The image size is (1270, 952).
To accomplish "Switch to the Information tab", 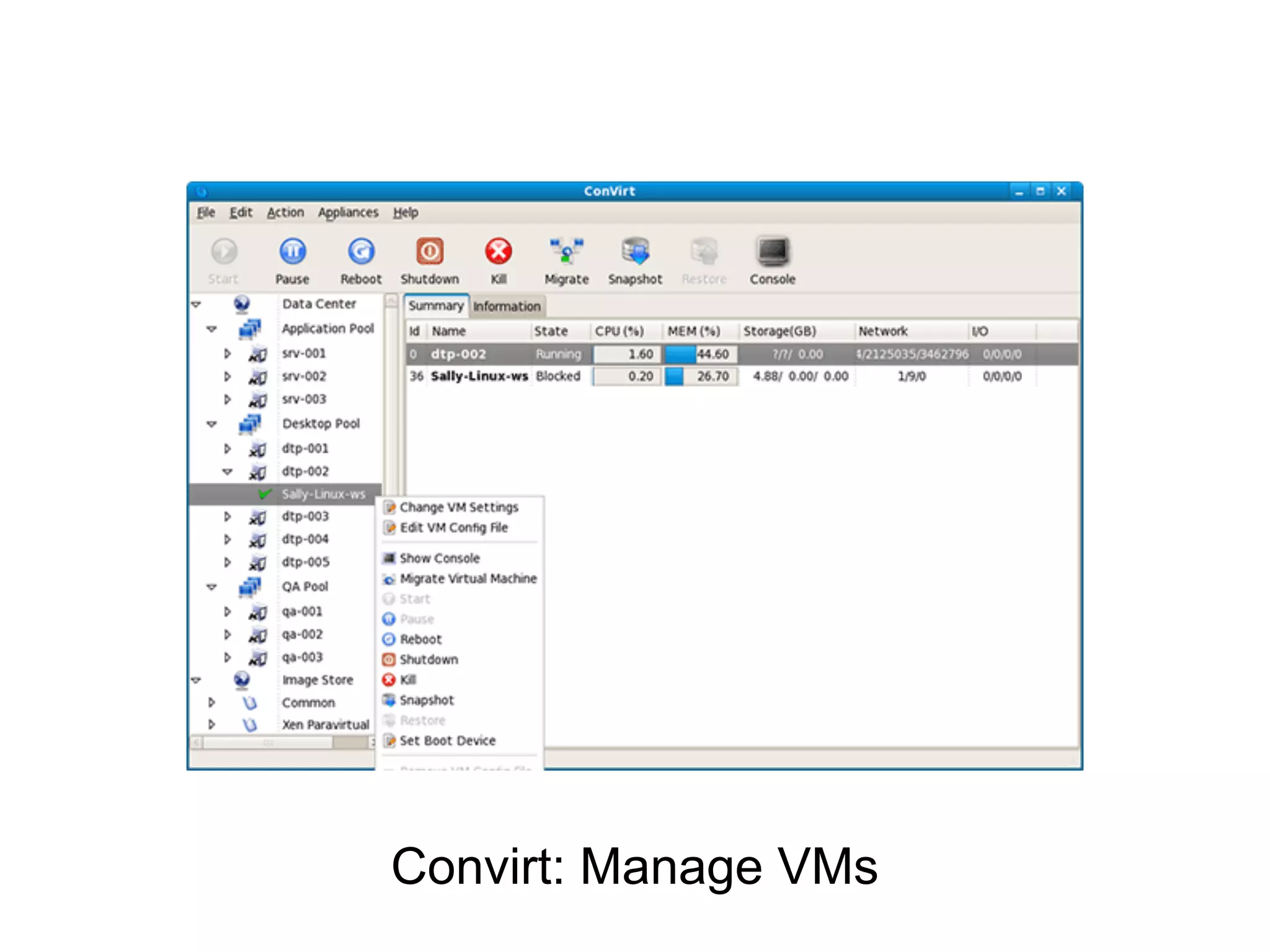I will click(x=507, y=307).
